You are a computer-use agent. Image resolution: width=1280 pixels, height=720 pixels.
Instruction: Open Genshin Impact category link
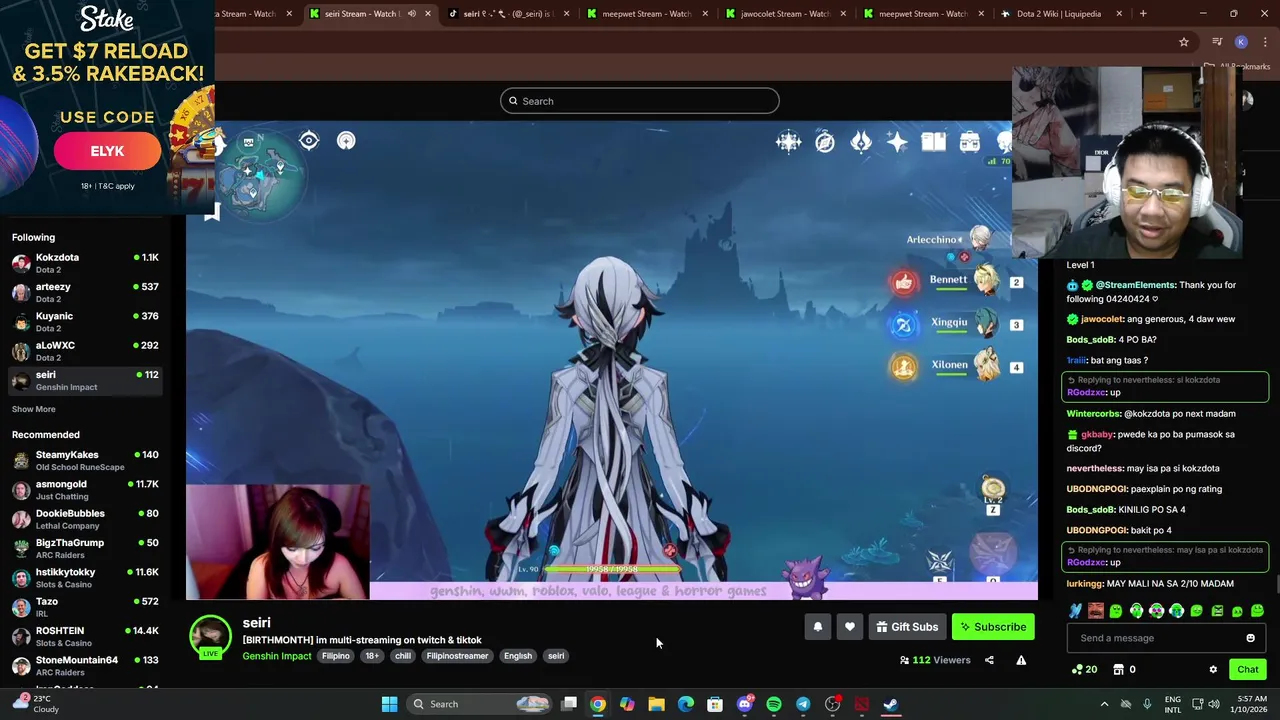click(277, 656)
